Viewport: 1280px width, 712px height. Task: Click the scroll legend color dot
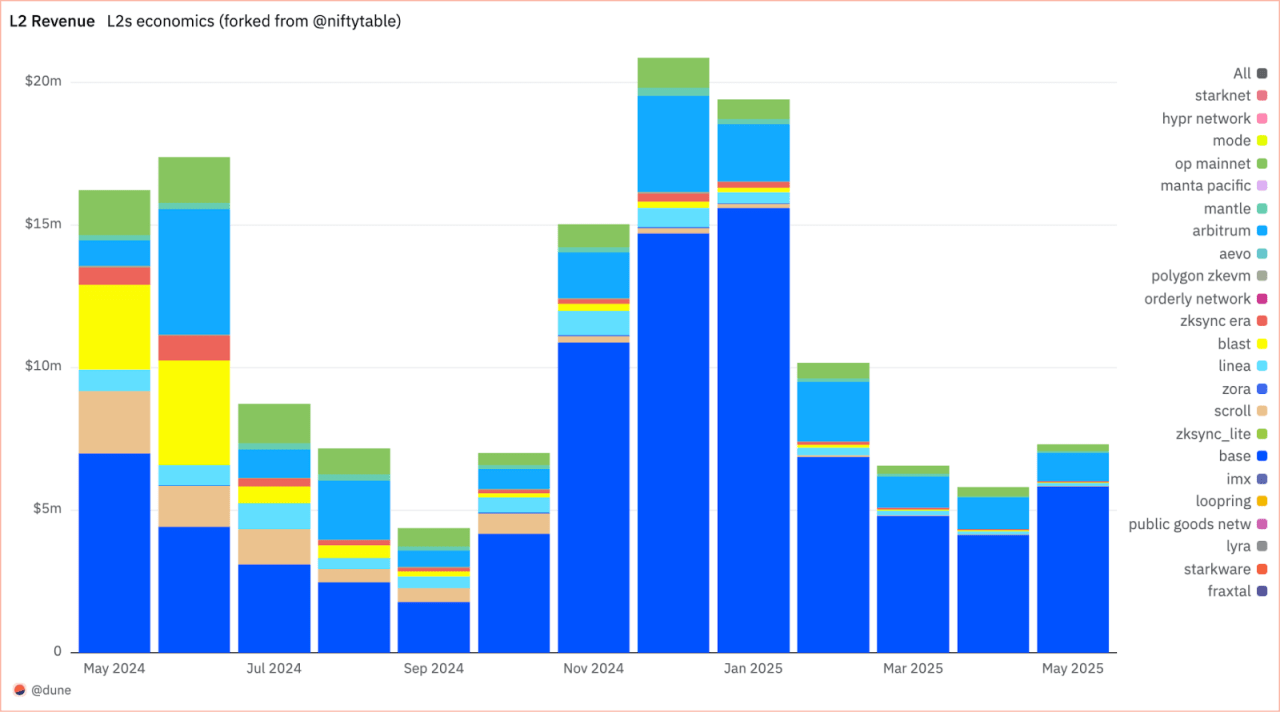(x=1262, y=411)
